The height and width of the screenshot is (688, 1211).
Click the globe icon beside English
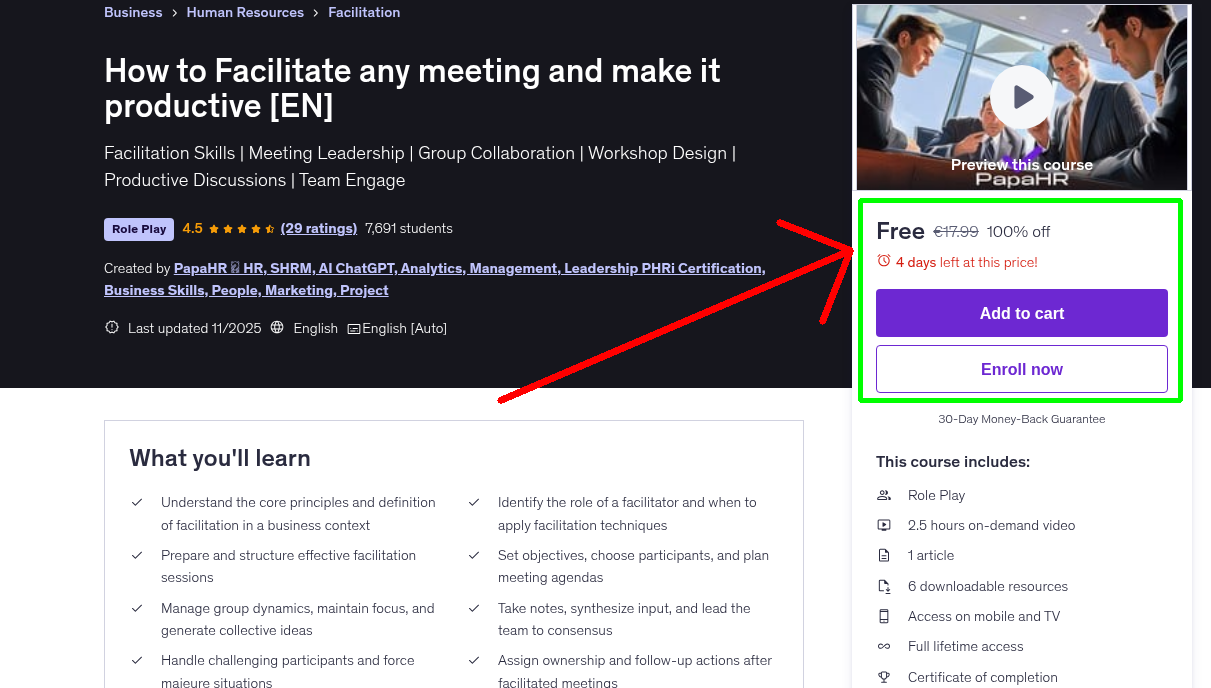277,328
